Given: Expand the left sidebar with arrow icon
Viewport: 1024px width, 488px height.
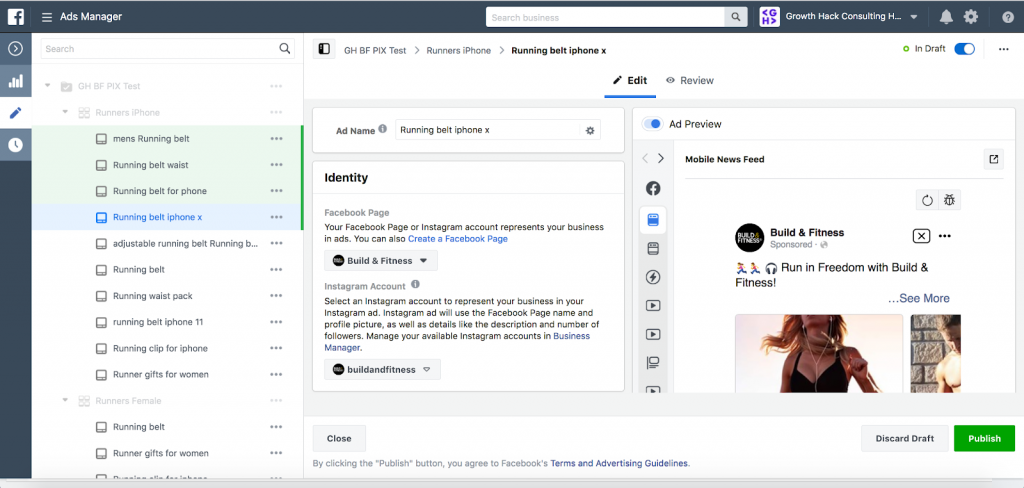Looking at the screenshot, I should click(x=16, y=48).
